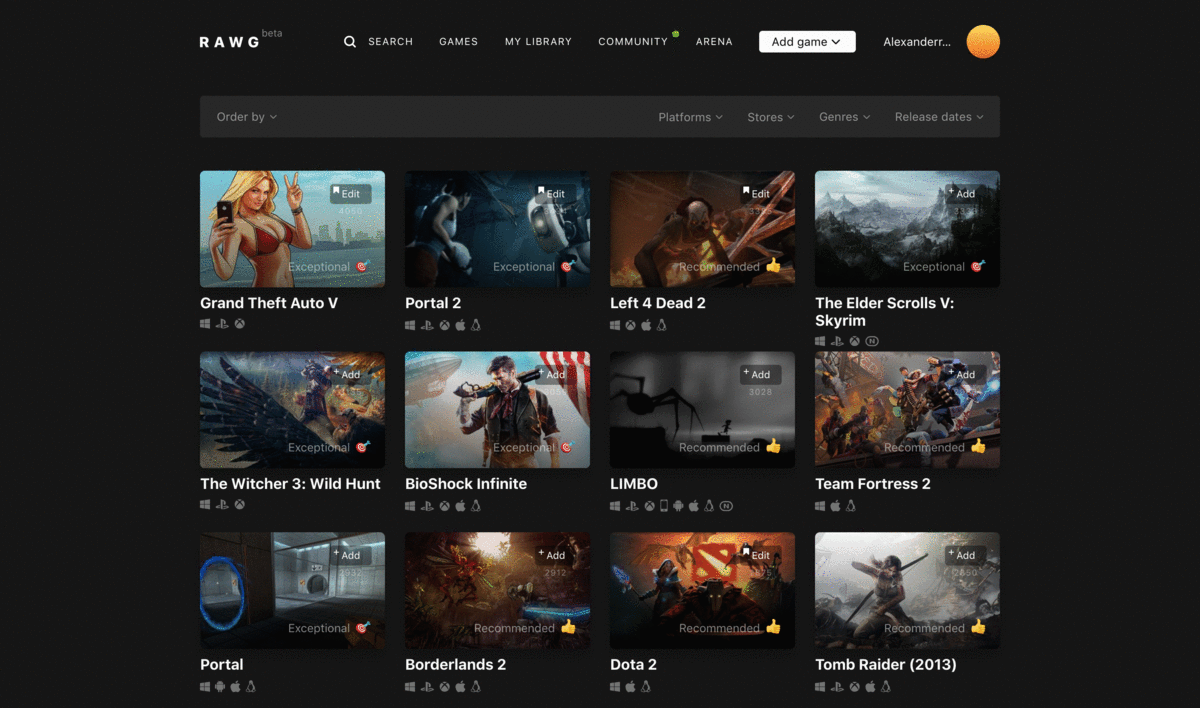Open the Borderlands 2 title

[456, 665]
